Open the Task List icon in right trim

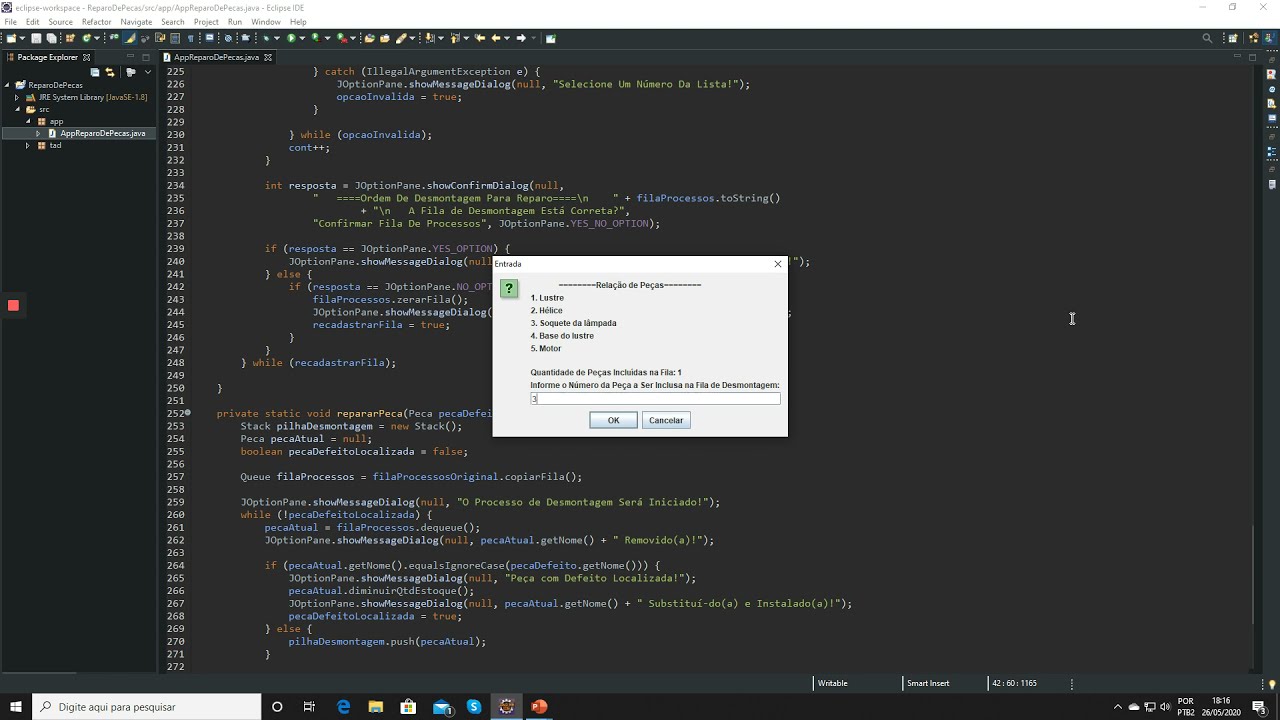tap(1272, 184)
